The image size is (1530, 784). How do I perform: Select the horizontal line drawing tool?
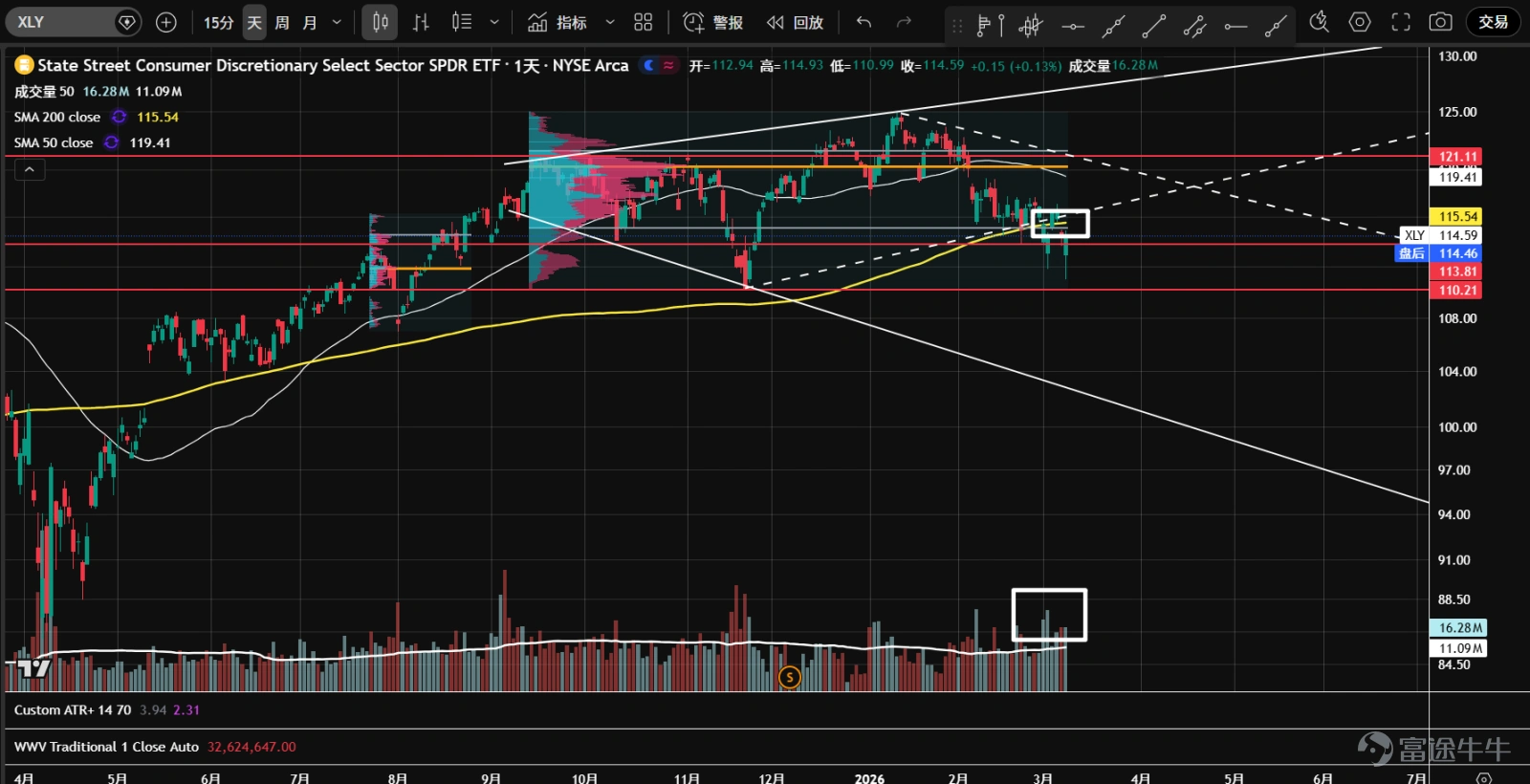(1073, 26)
